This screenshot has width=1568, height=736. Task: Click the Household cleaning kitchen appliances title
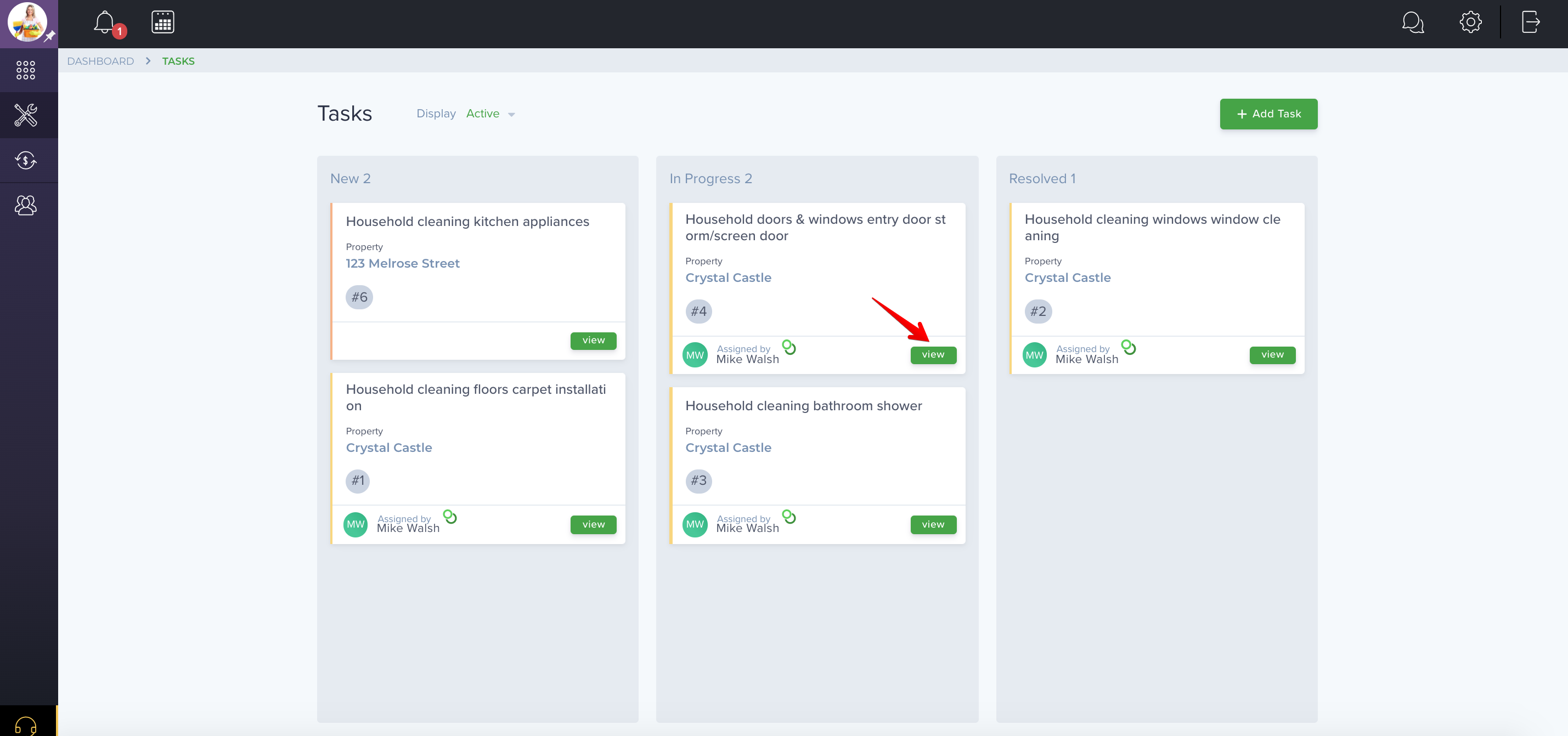point(467,222)
